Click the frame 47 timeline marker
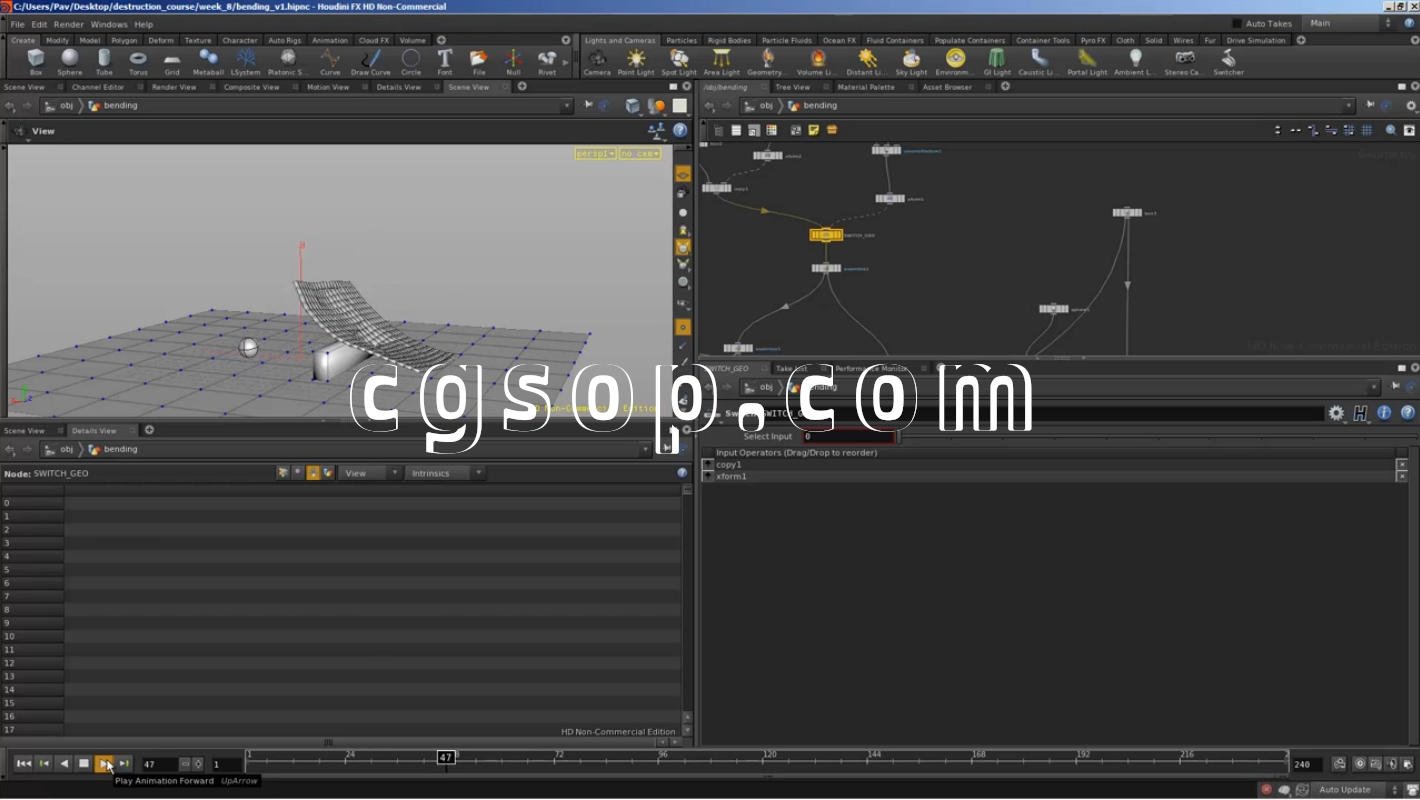The height and width of the screenshot is (800, 1420). 446,758
